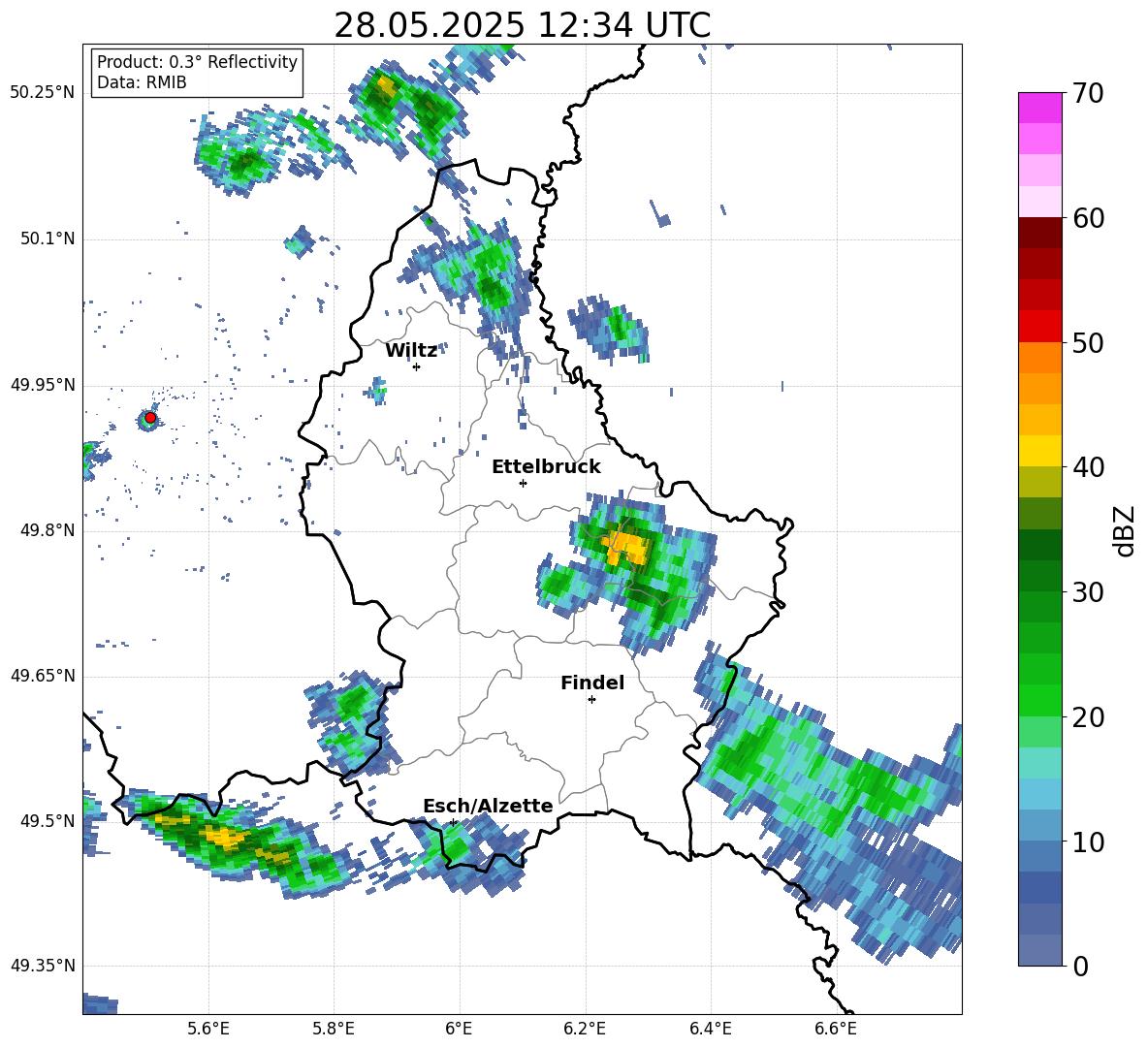Image resolution: width=1148 pixels, height=1048 pixels.
Task: Click the 50.1°N latitude label
Action: (47, 238)
